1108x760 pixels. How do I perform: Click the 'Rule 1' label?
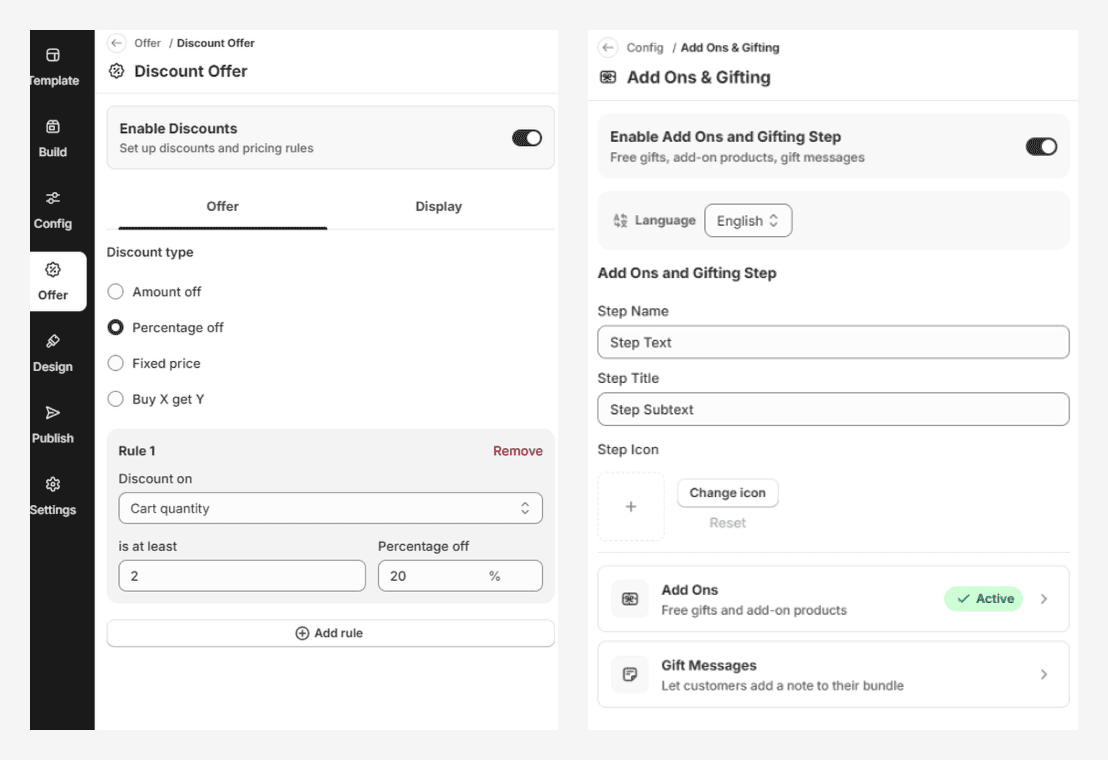coord(137,451)
